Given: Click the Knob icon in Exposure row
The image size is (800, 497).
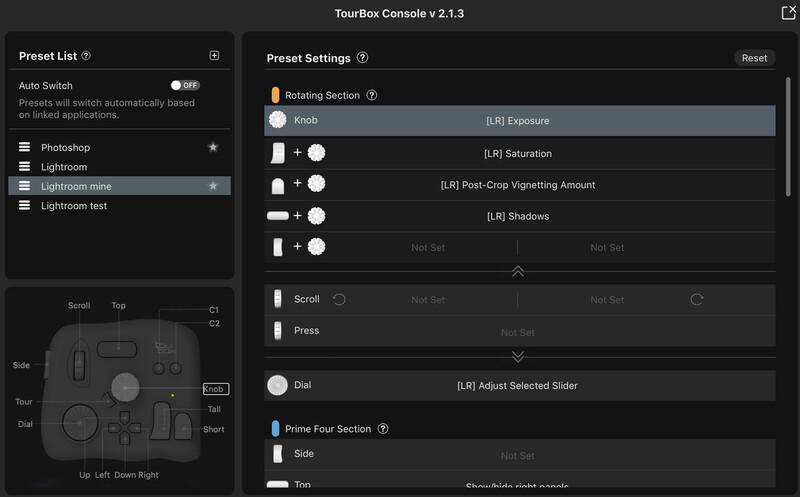Looking at the screenshot, I should [278, 120].
